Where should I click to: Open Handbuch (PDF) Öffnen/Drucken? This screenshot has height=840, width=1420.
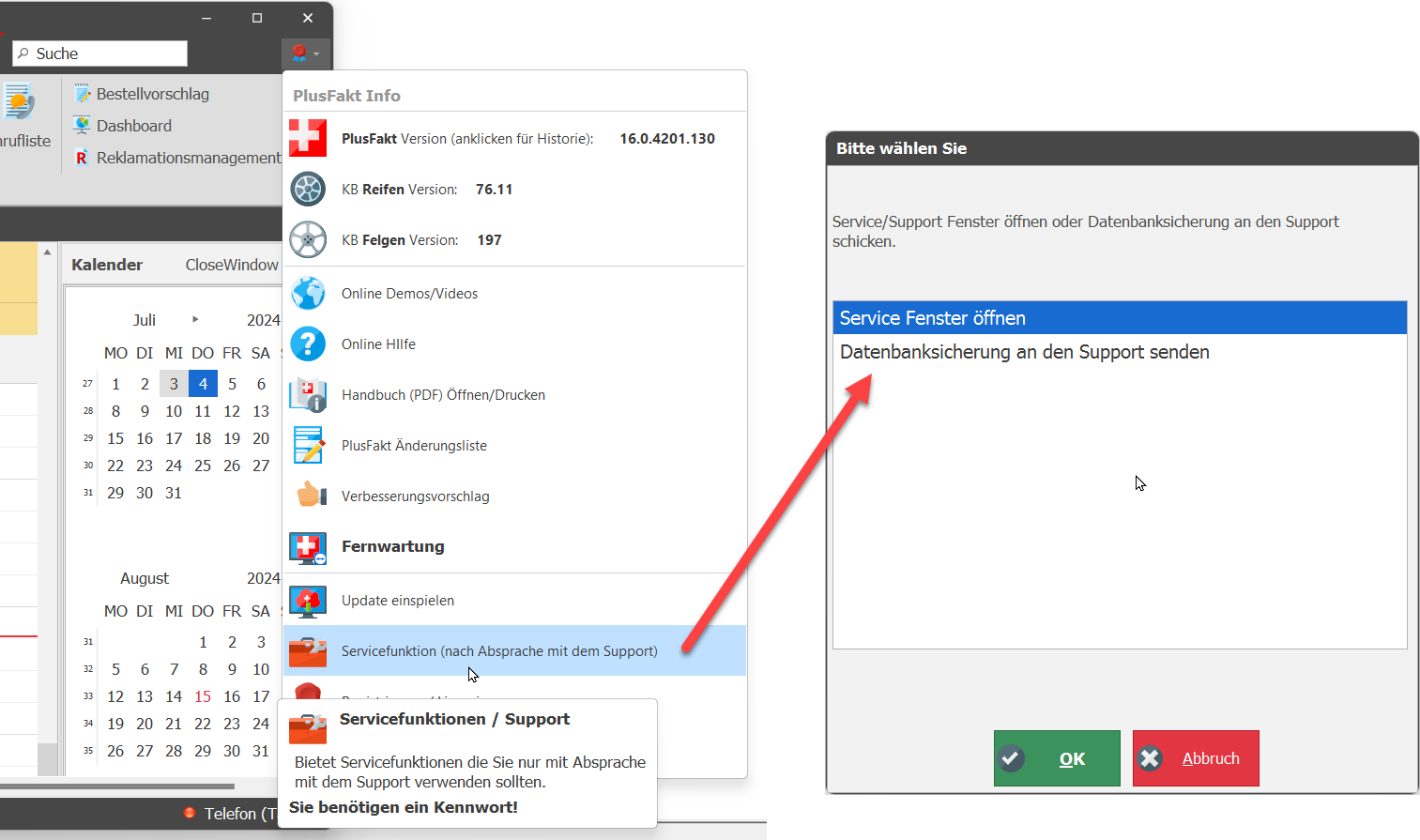point(514,394)
